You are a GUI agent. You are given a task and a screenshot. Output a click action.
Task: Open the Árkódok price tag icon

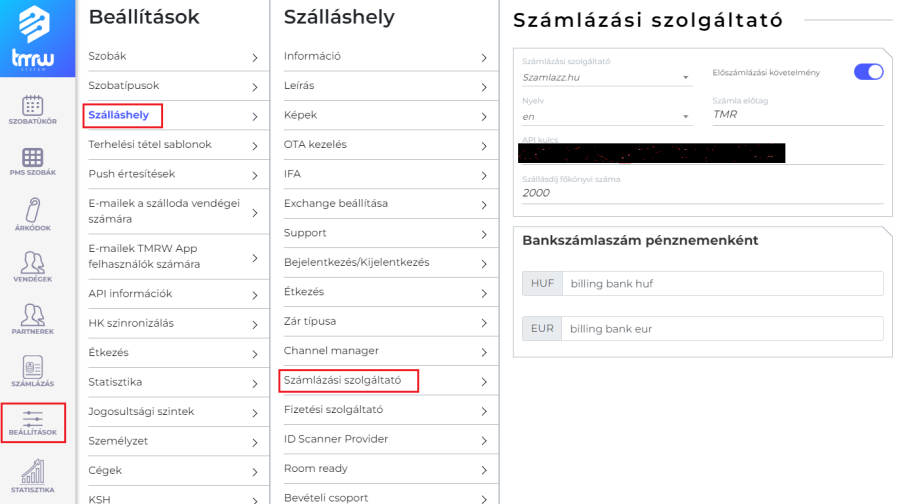(x=33, y=211)
